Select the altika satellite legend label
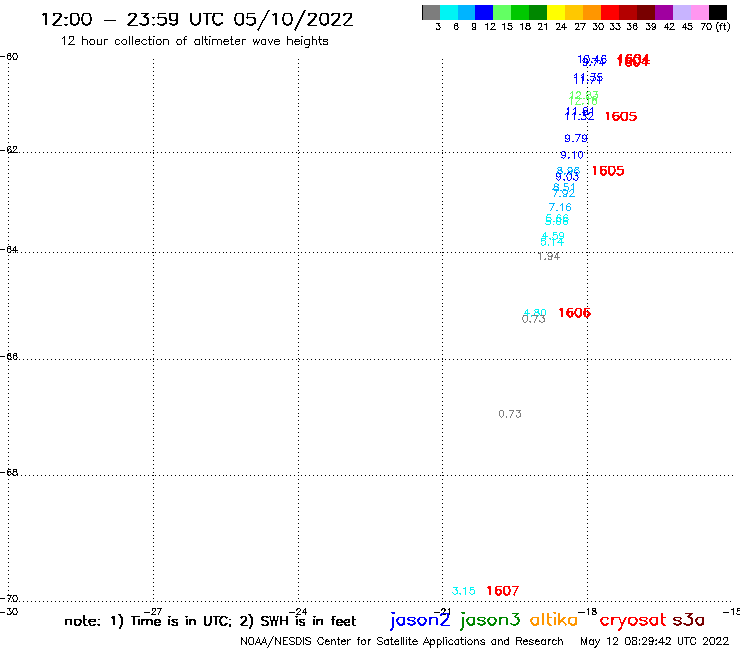Viewport: 740px width, 650px height. [x=554, y=619]
